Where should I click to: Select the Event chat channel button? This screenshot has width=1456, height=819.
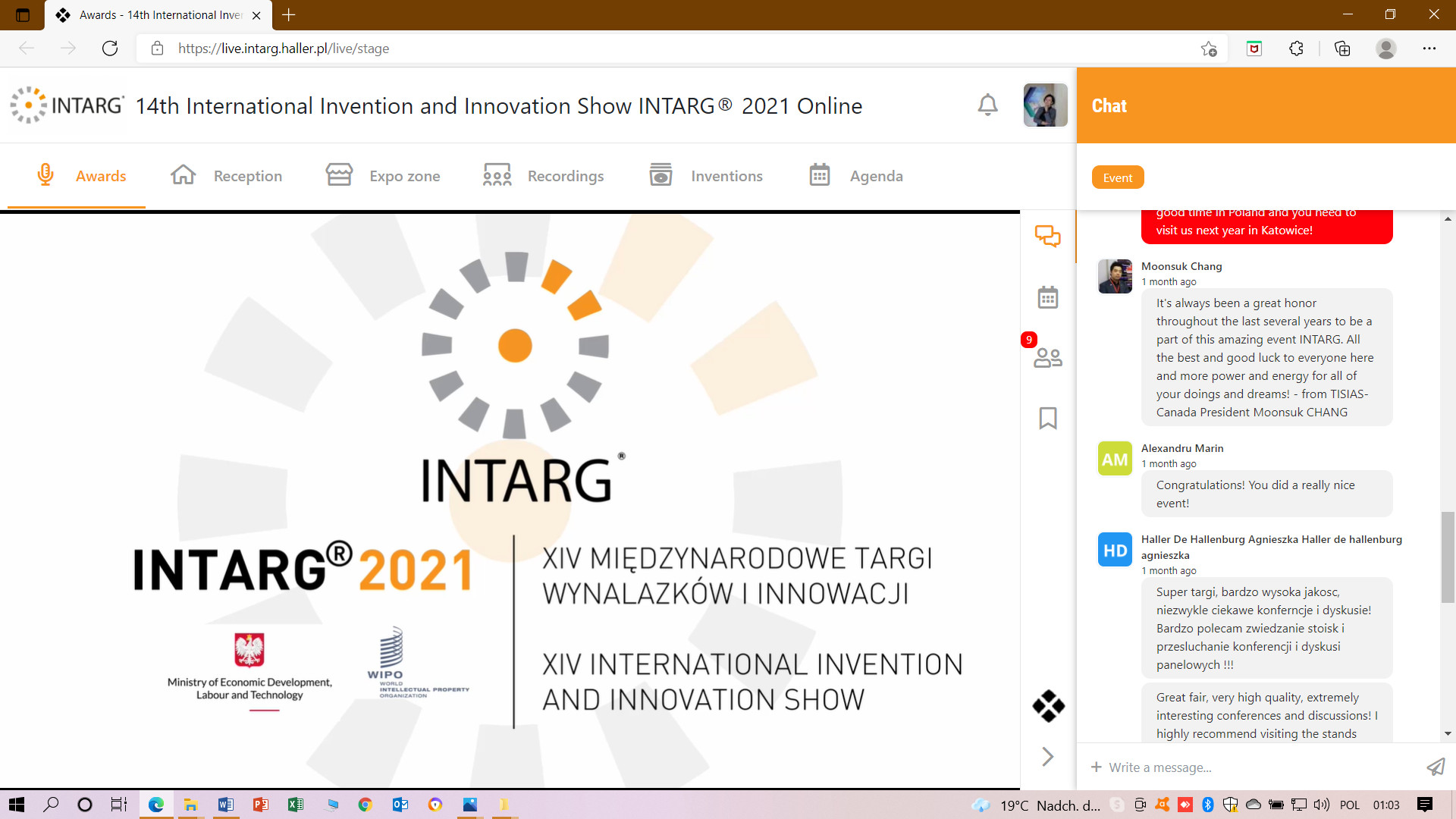point(1118,177)
